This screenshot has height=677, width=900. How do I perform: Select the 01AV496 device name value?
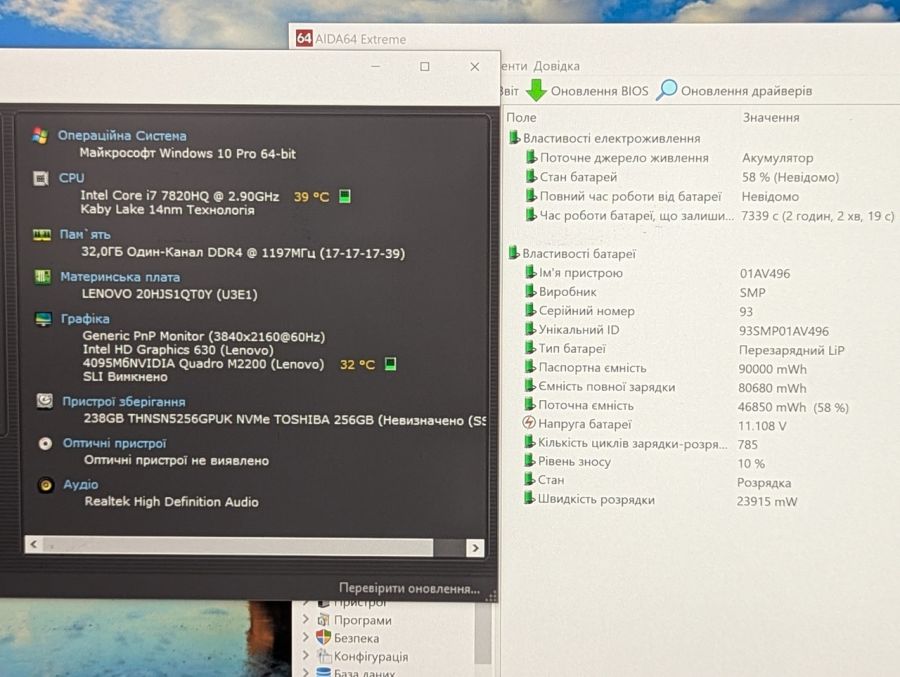pos(765,273)
